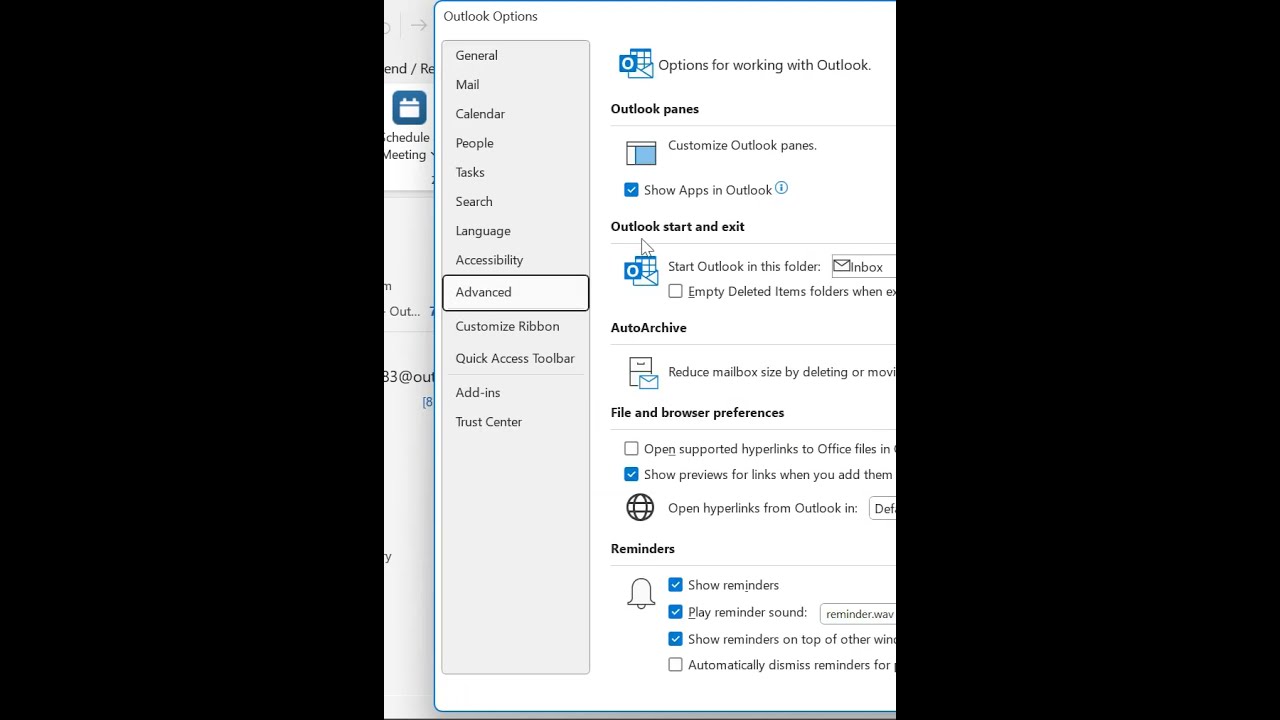The height and width of the screenshot is (720, 1280).
Task: Click the 'Reminders' section header
Action: click(x=643, y=549)
